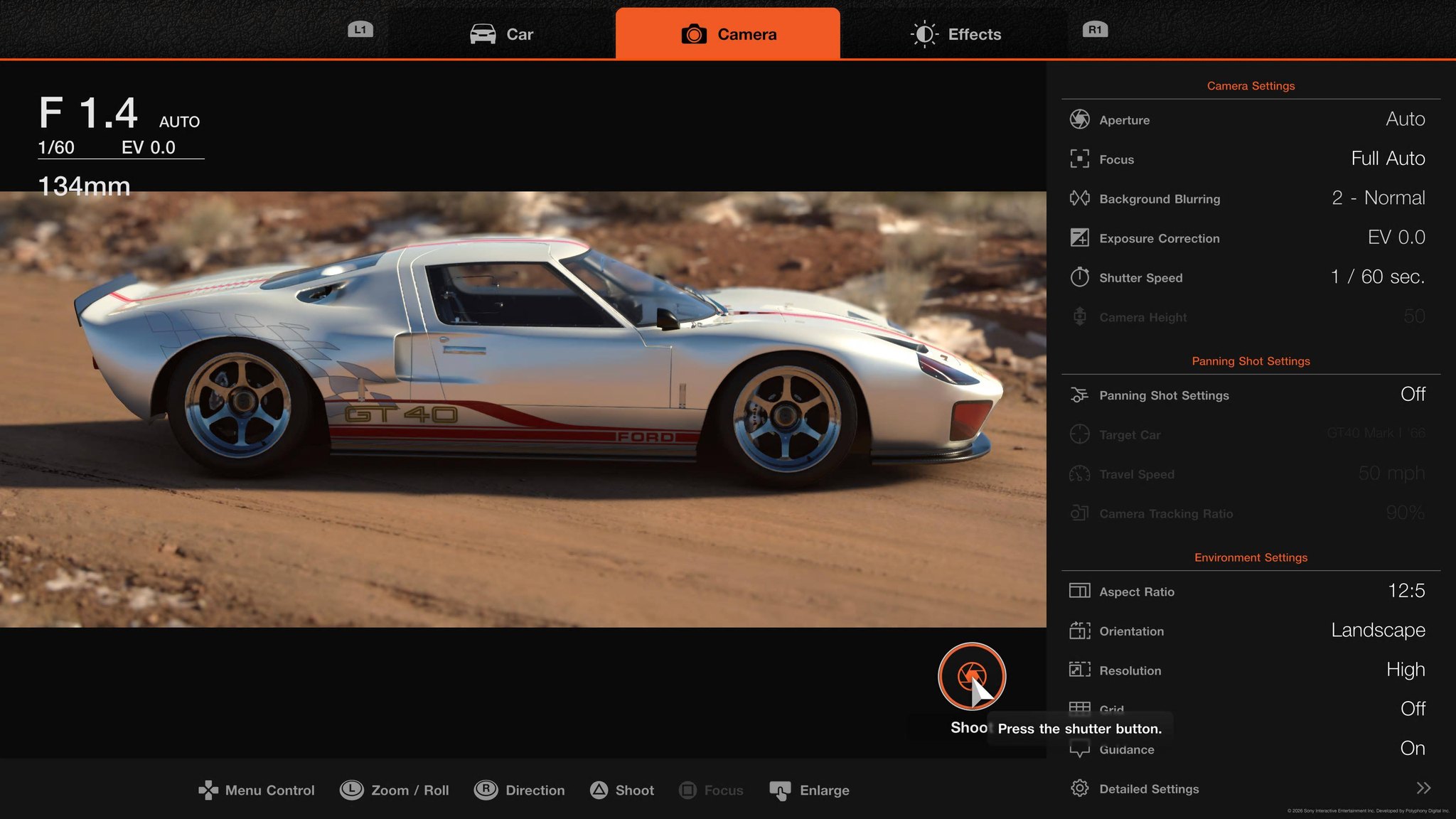The width and height of the screenshot is (1456, 819).
Task: Change Camera Tracking Ratio value 90%
Action: (1405, 513)
